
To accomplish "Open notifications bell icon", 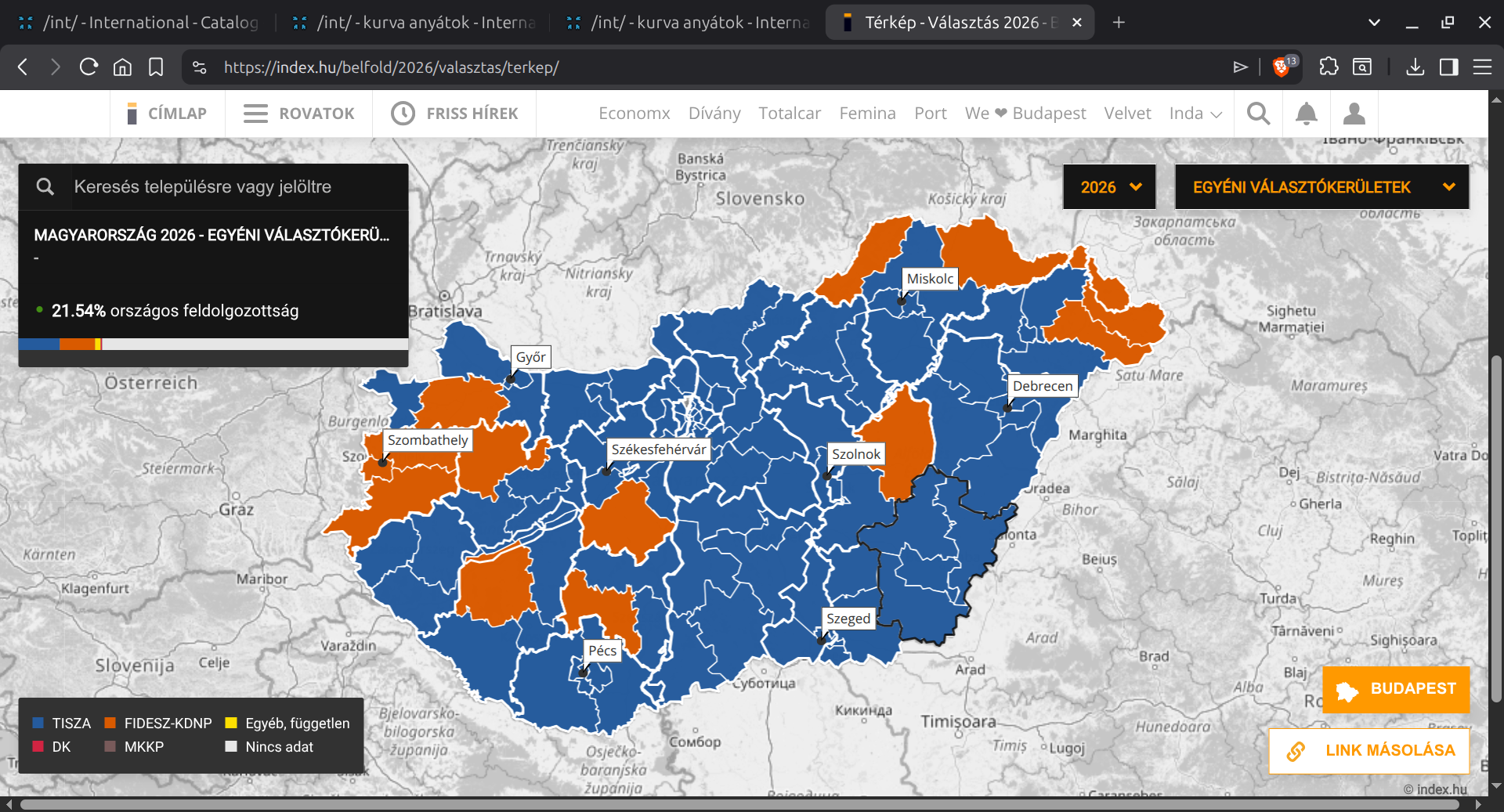I will (1306, 114).
